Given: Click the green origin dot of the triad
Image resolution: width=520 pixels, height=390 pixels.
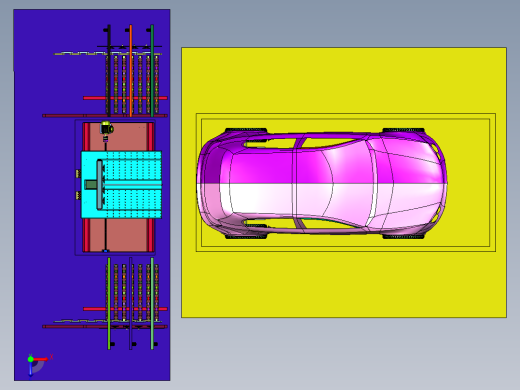Looking at the screenshot, I should [30, 359].
